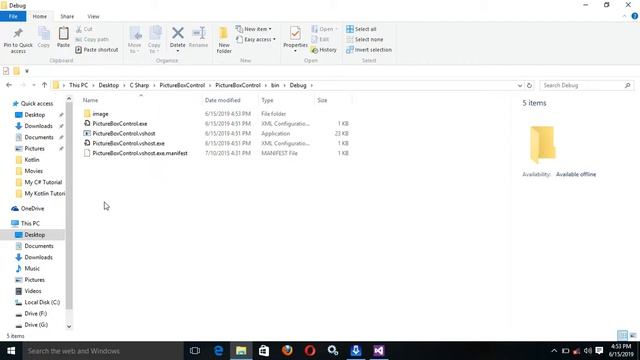This screenshot has width=640, height=360.
Task: Open the New item dropdown
Action: pos(254,29)
